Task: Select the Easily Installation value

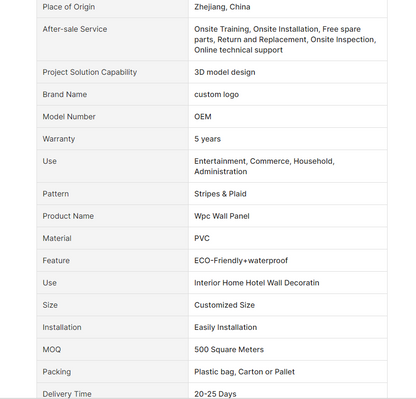Action: [226, 327]
